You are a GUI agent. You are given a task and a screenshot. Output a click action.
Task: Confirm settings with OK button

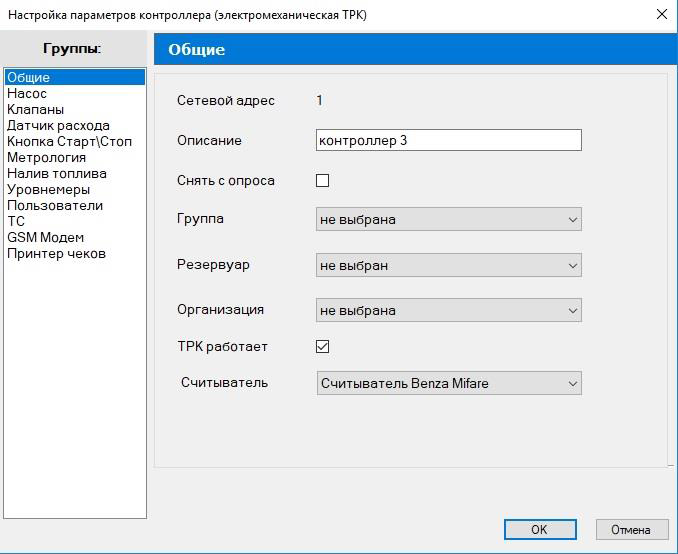[x=540, y=529]
